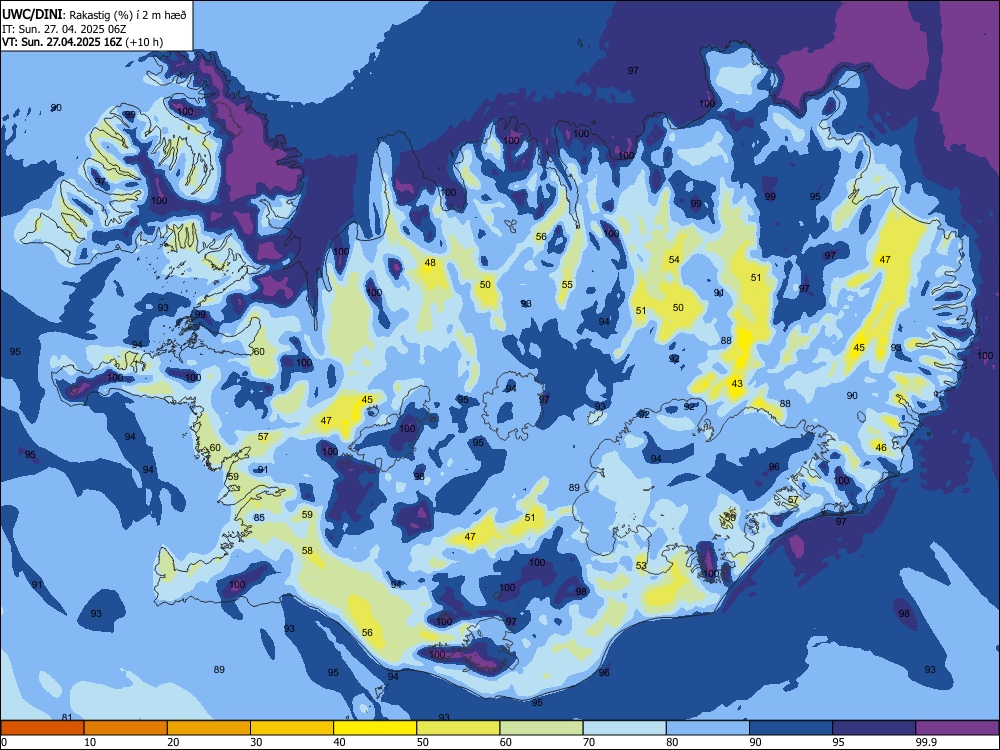Click the dark orange 0–10 legend swatch

[43, 728]
